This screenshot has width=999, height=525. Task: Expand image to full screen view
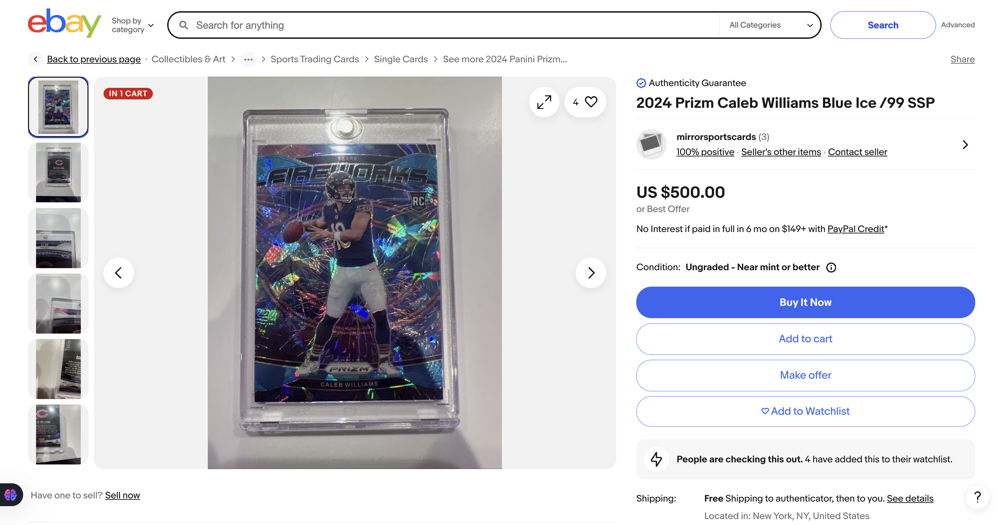544,102
